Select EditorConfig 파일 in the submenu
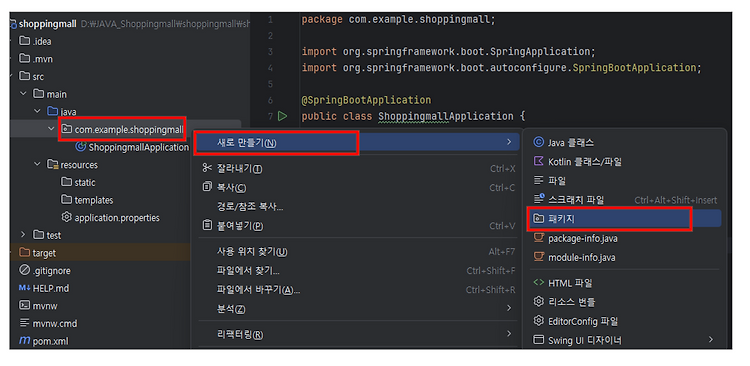Image resolution: width=750 pixels, height=366 pixels. click(x=624, y=321)
